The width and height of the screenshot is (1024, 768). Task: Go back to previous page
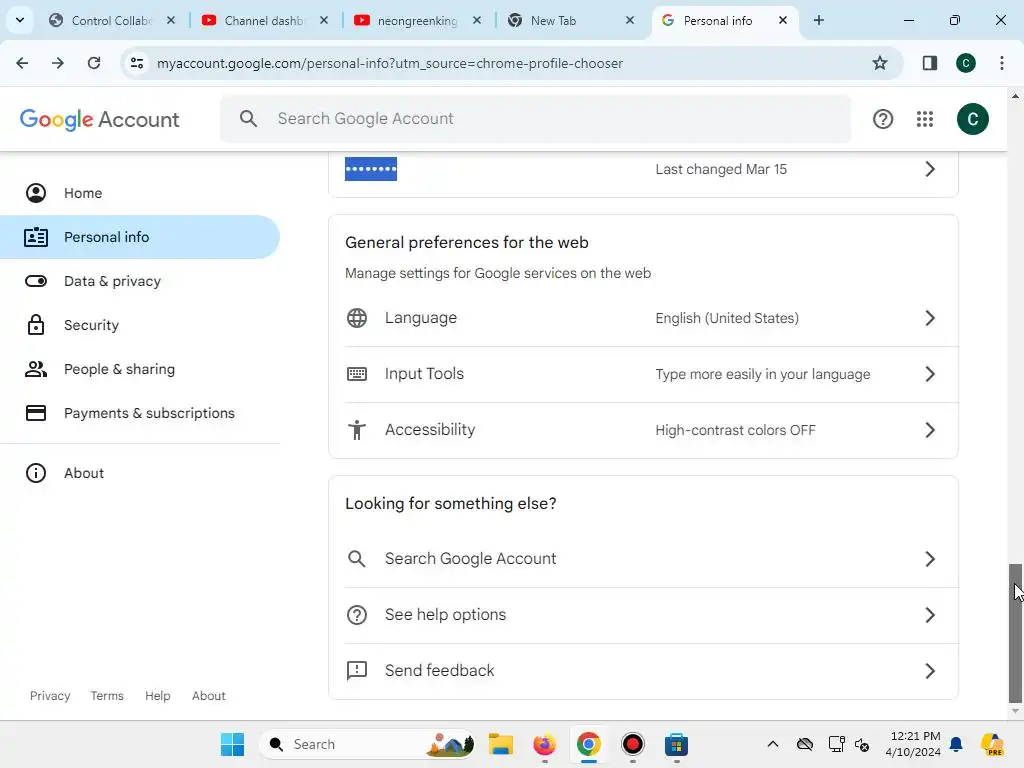[22, 63]
